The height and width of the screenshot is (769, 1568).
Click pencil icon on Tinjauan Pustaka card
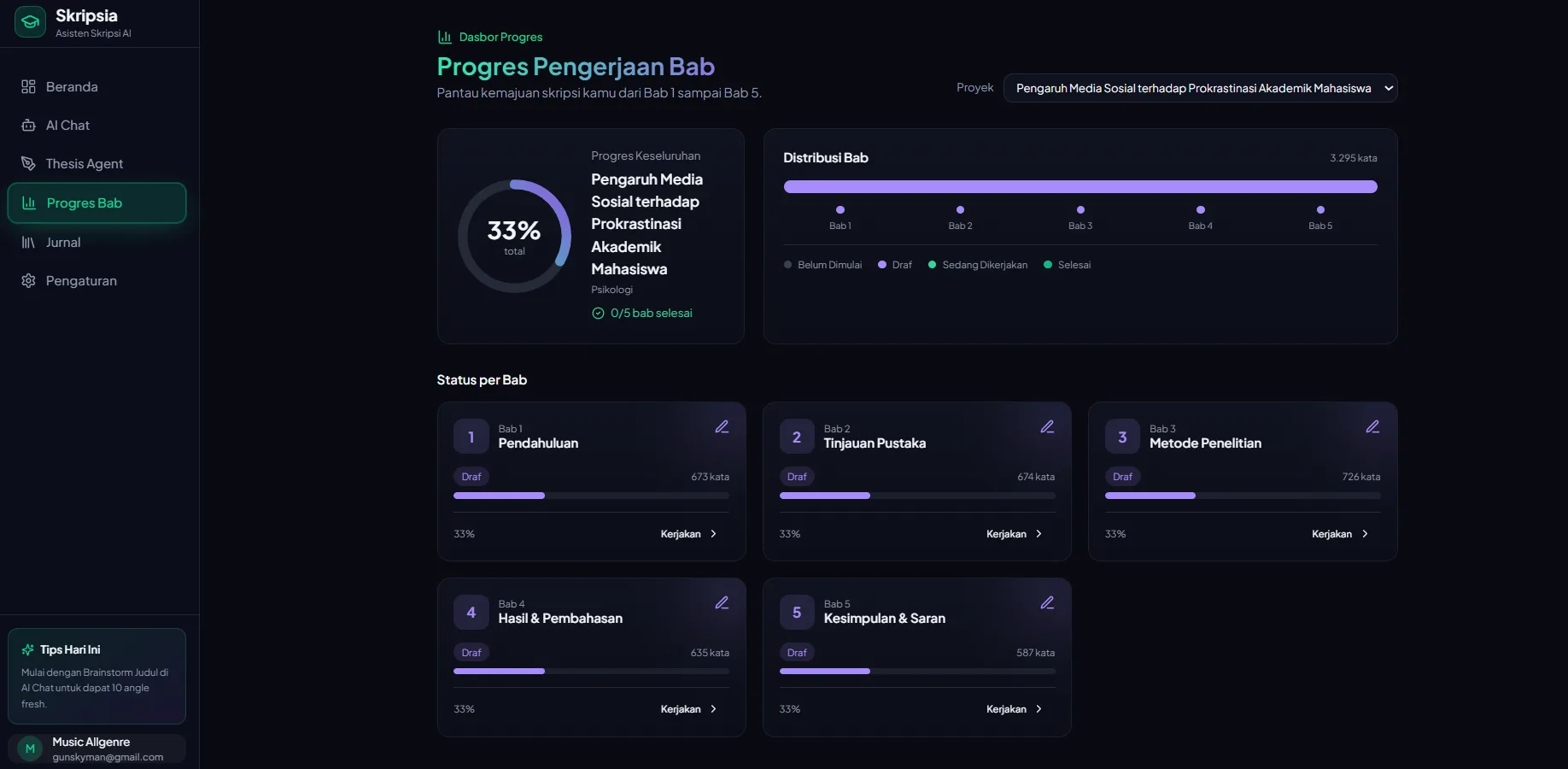coord(1047,426)
